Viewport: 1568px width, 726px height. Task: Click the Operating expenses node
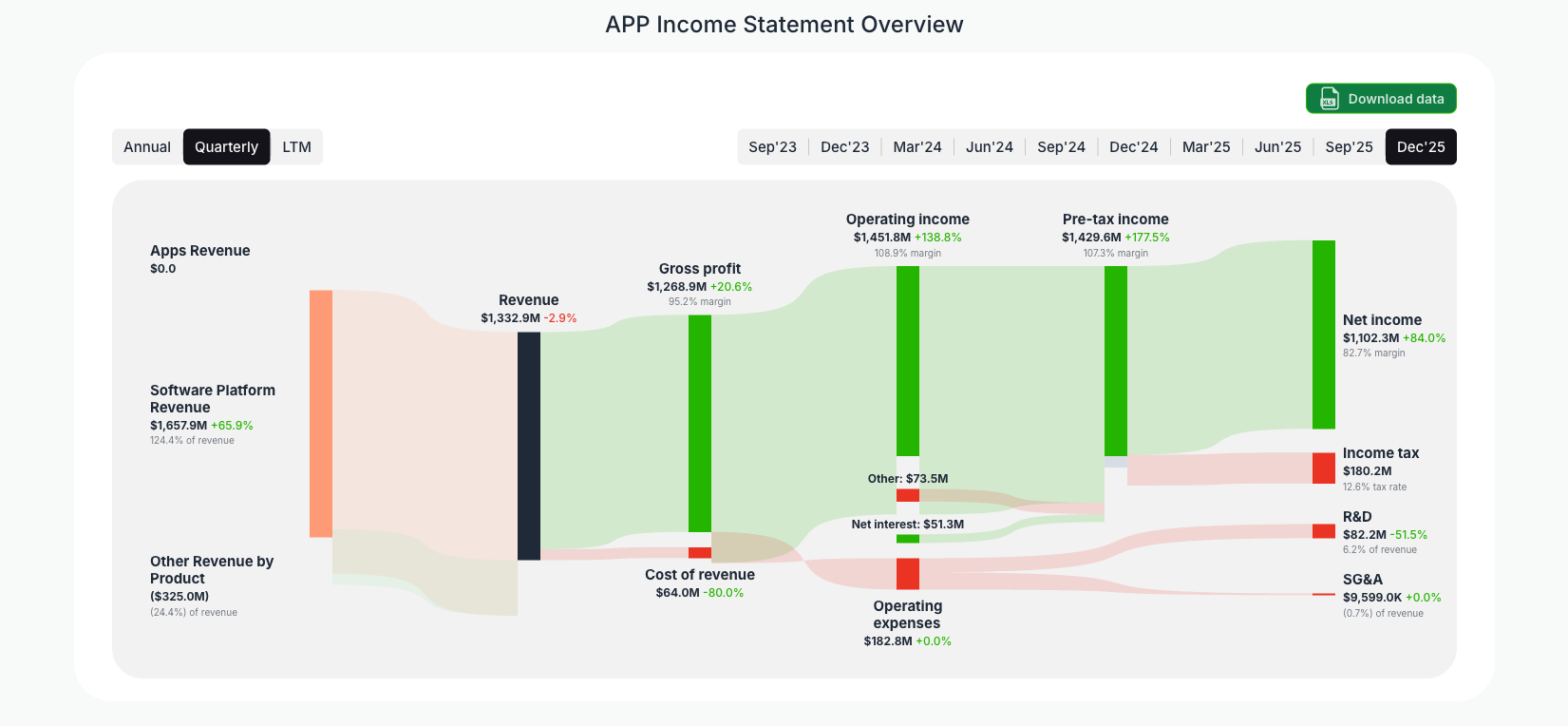click(x=908, y=575)
